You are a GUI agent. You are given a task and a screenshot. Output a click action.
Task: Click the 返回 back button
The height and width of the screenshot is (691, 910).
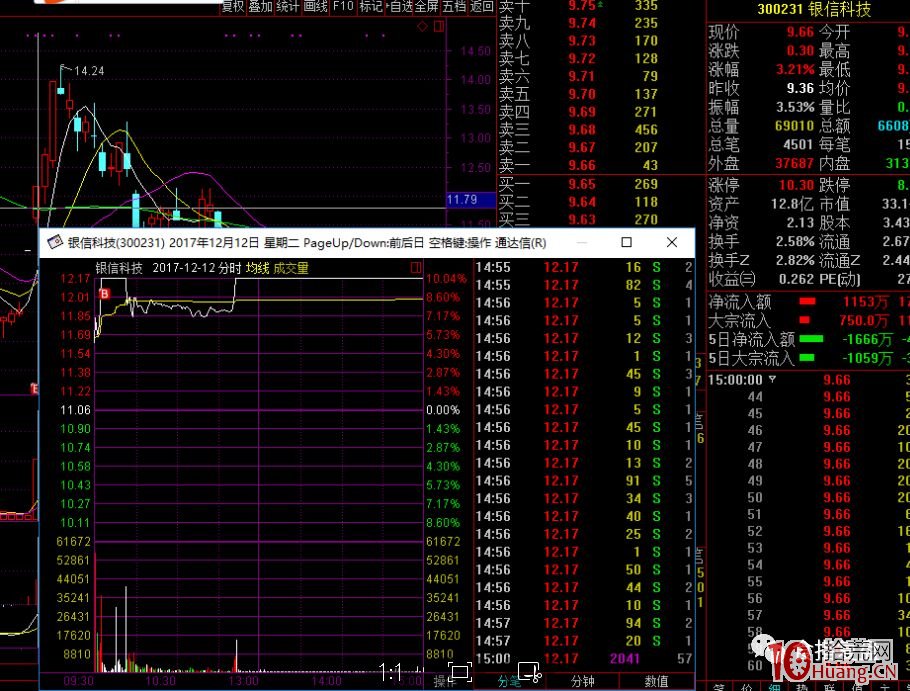coord(481,6)
